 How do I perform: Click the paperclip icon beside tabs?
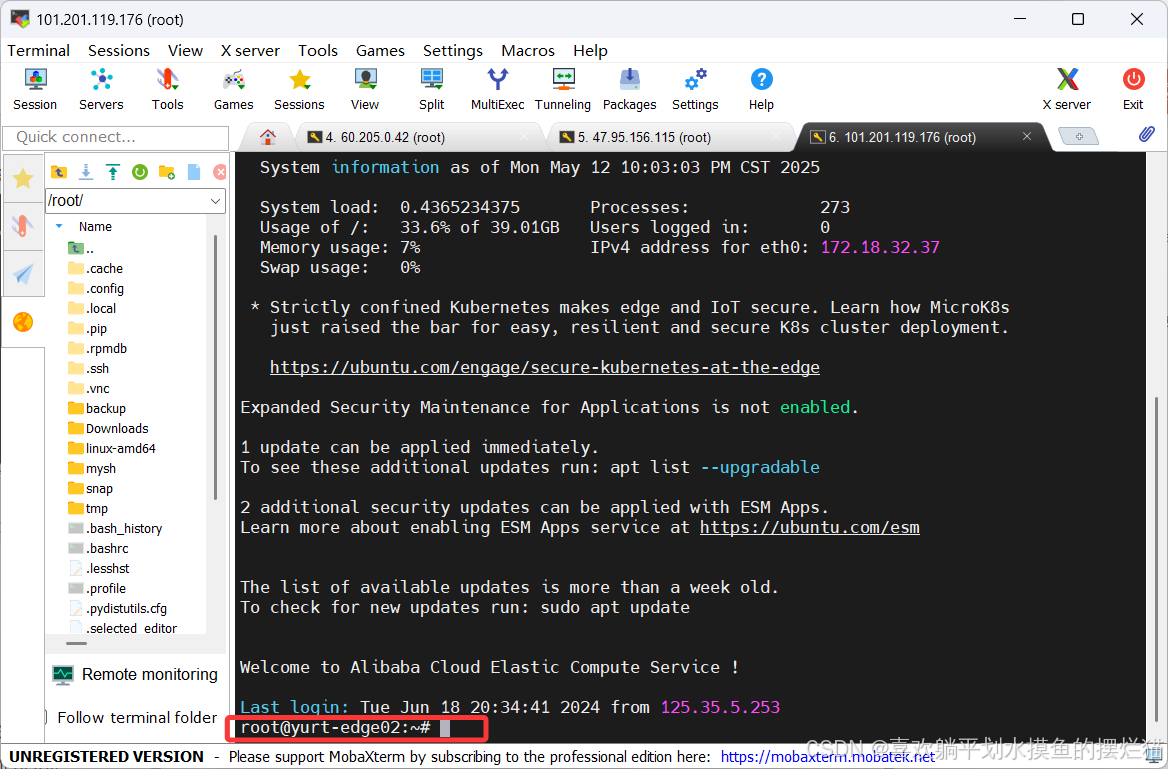click(x=1146, y=134)
